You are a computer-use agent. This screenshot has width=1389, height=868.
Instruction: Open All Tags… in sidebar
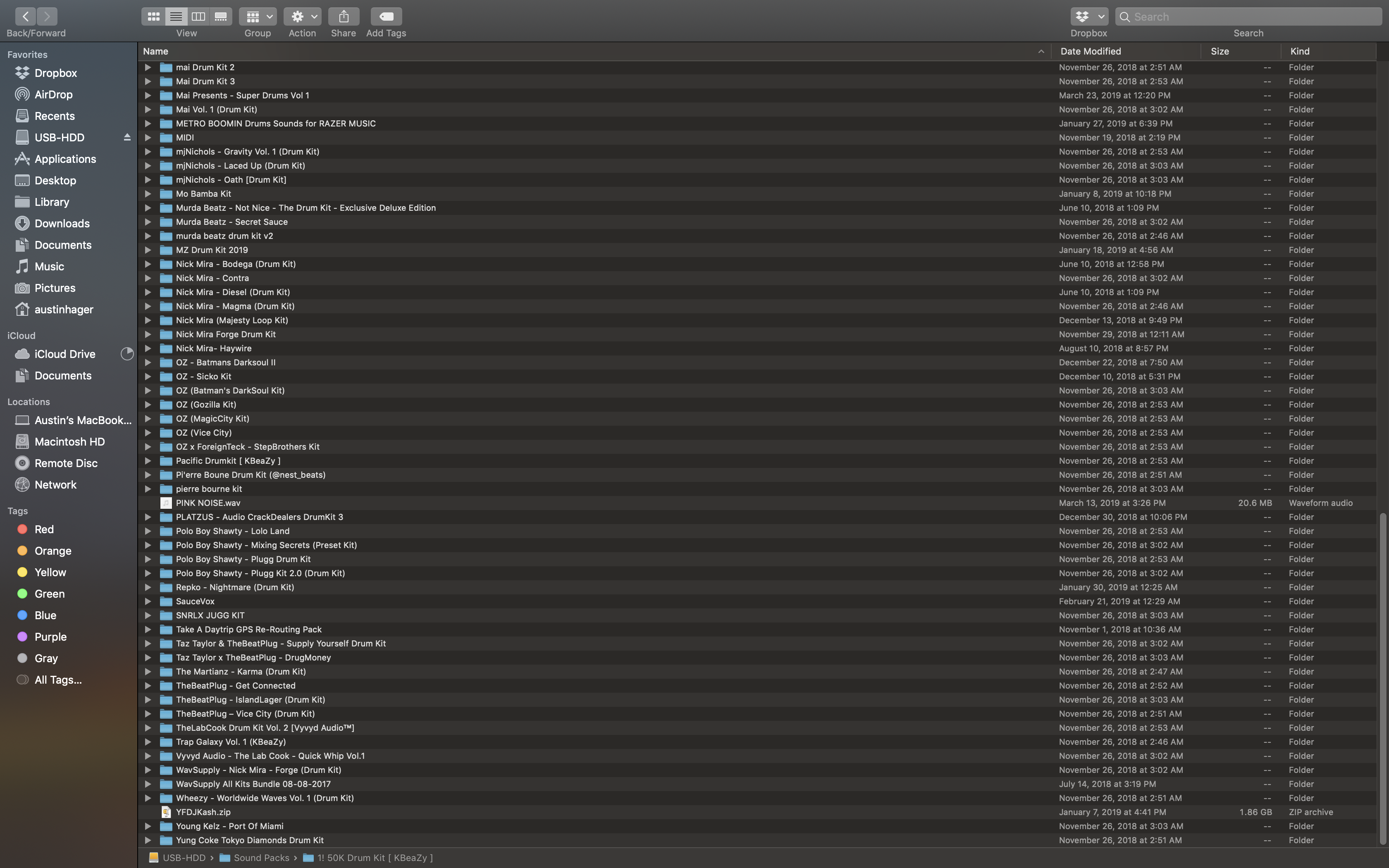click(x=57, y=680)
